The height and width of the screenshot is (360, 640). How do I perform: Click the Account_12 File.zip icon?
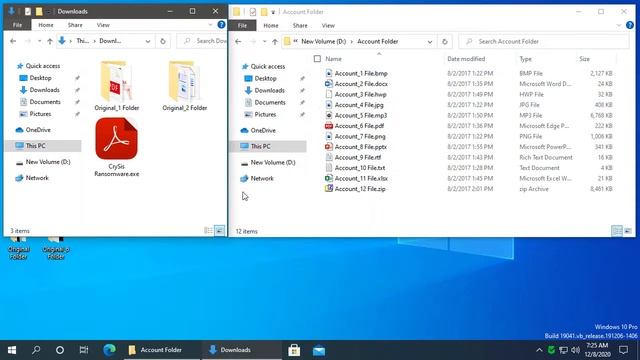point(329,189)
